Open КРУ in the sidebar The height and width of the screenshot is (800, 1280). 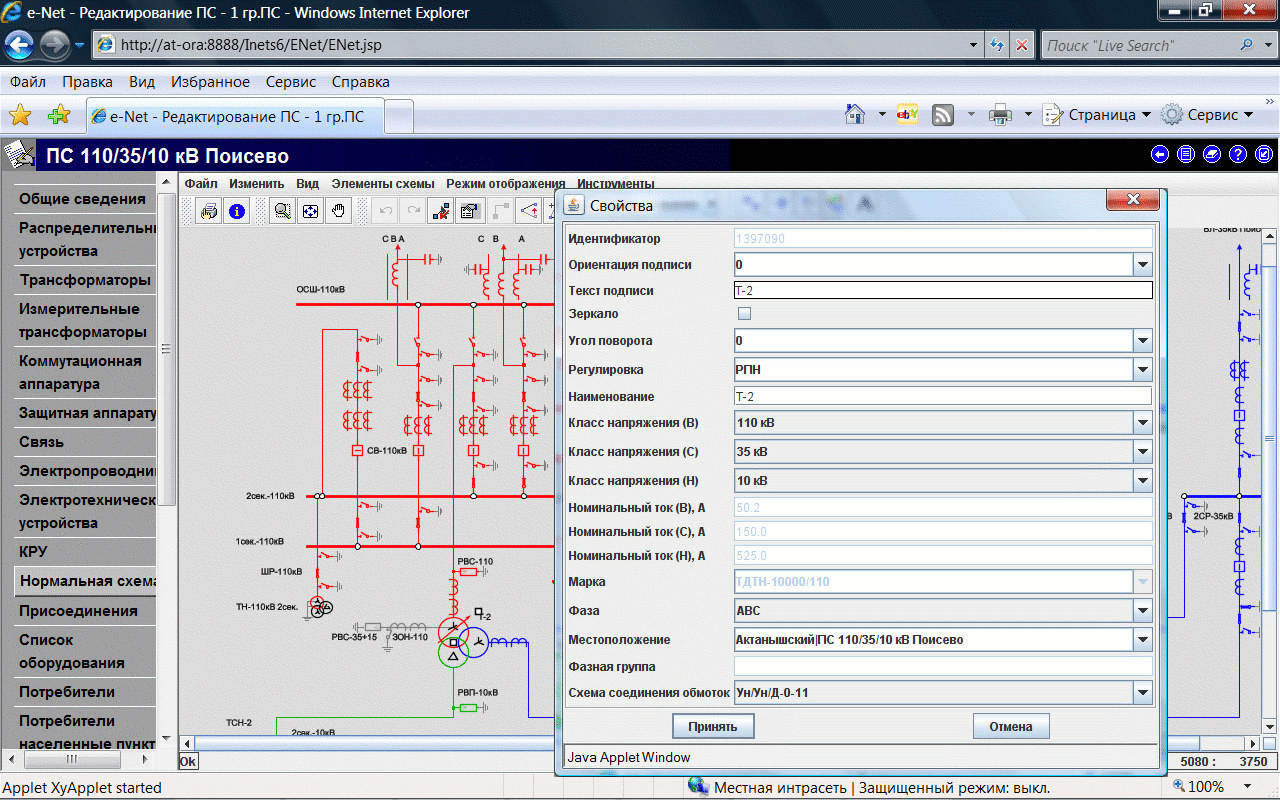click(x=84, y=552)
